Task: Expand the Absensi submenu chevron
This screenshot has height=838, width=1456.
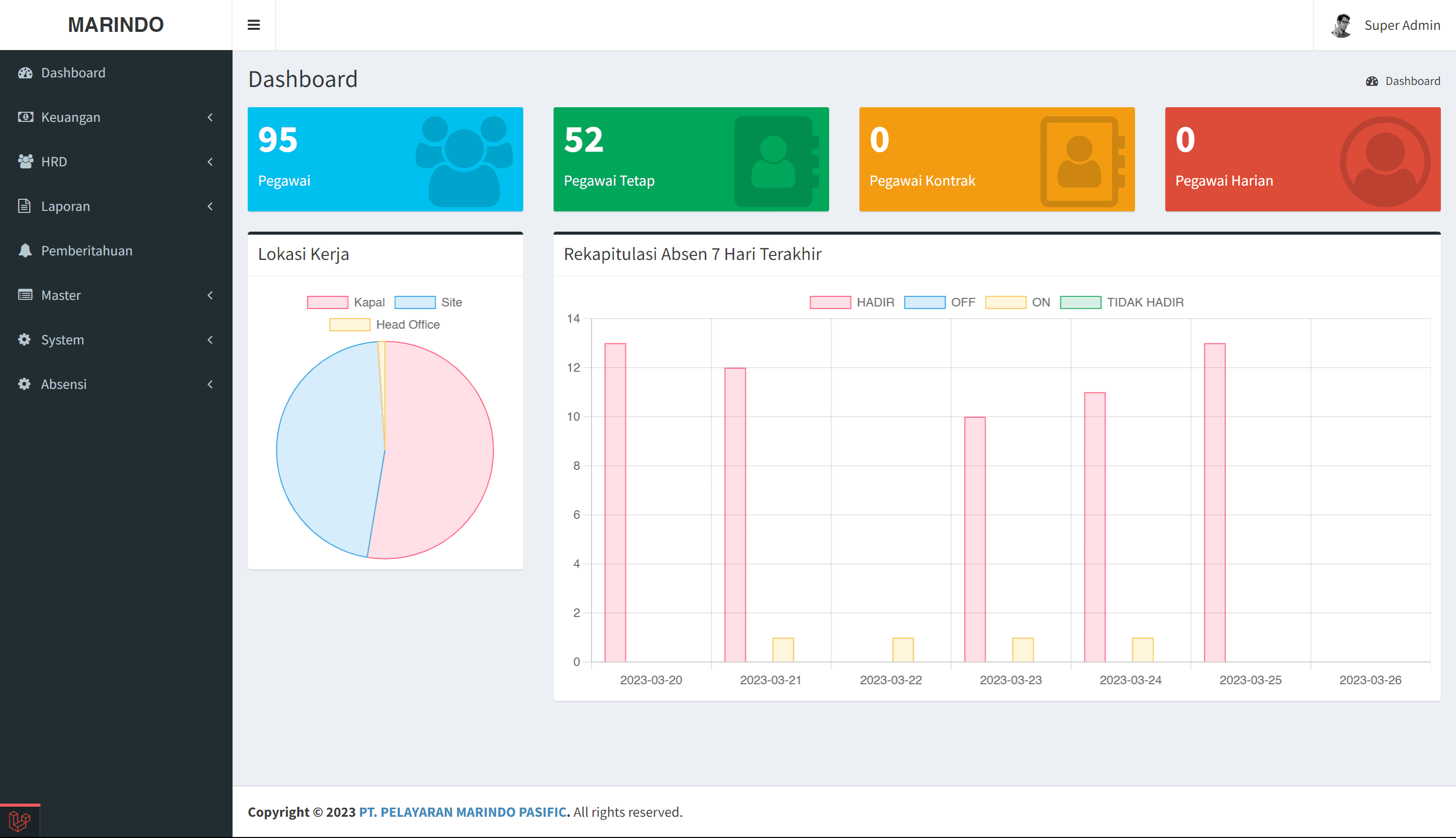Action: point(210,384)
